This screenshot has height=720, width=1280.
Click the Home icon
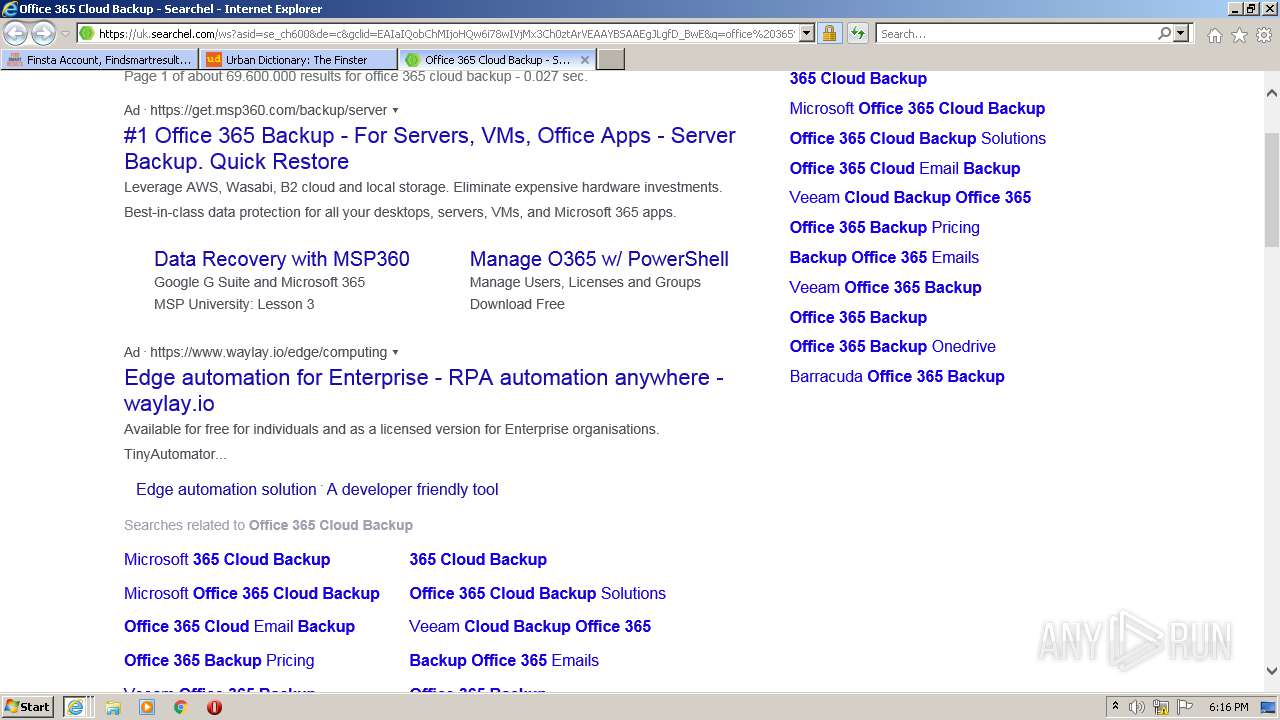pos(1214,35)
